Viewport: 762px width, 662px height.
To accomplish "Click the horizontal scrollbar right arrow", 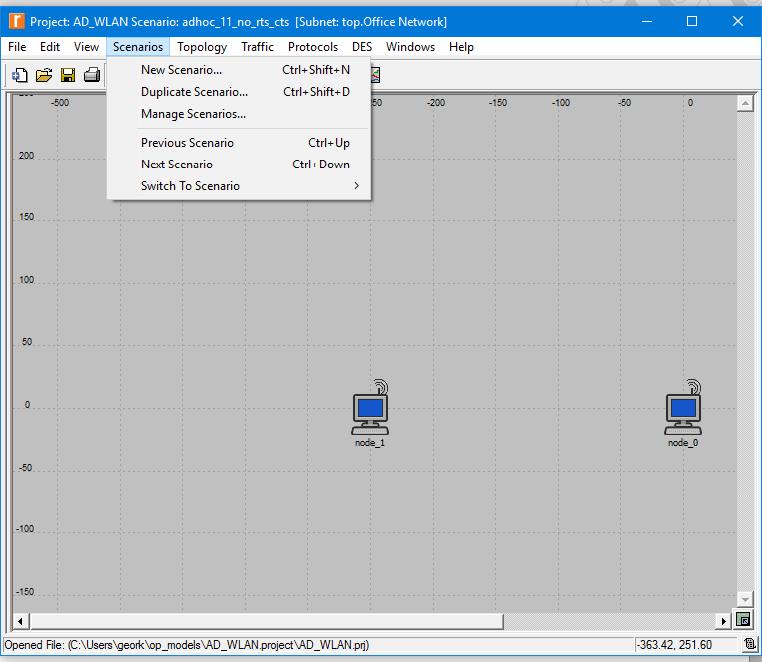I will 724,621.
